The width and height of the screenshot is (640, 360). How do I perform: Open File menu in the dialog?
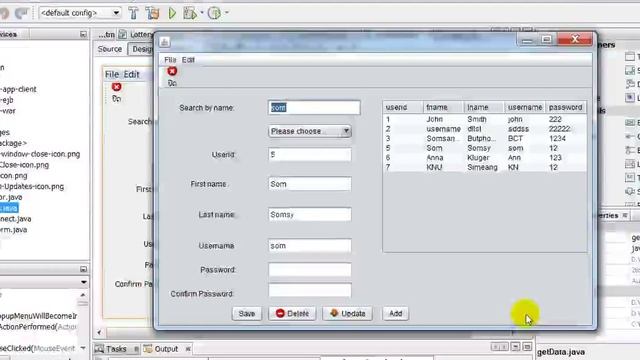[x=170, y=60]
